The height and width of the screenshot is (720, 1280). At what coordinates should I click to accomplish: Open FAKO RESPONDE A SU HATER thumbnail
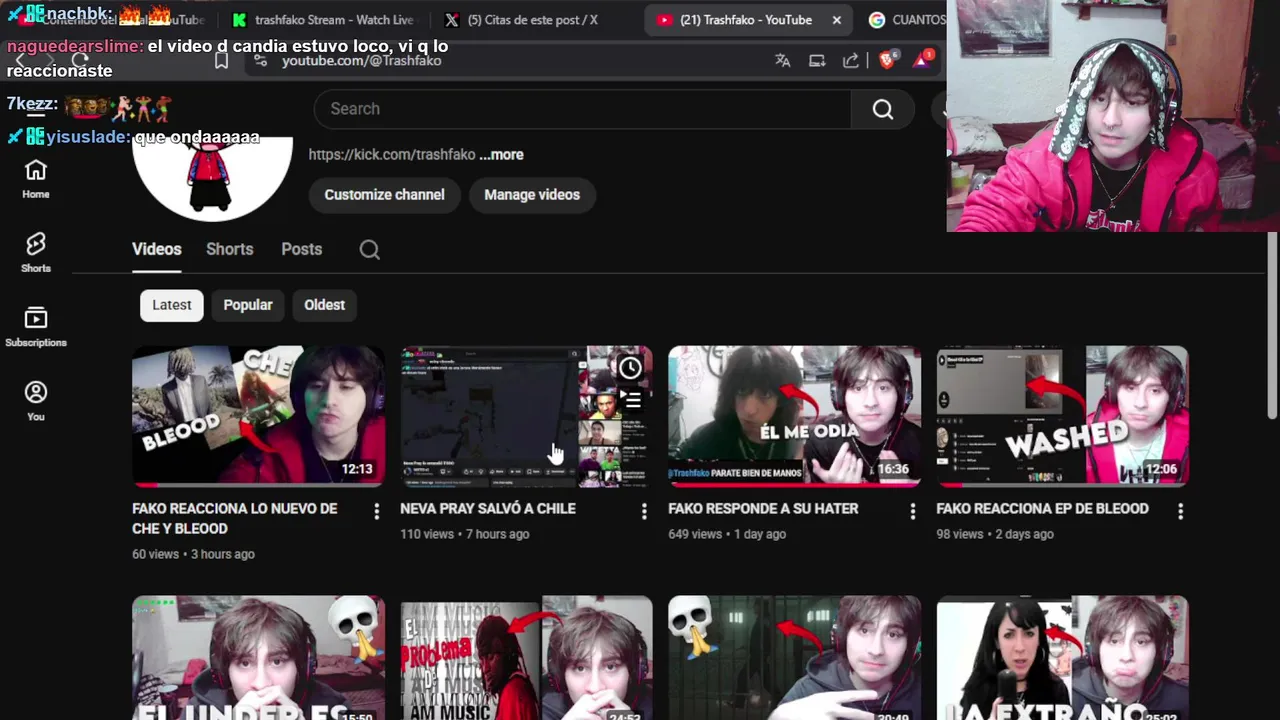(x=794, y=417)
